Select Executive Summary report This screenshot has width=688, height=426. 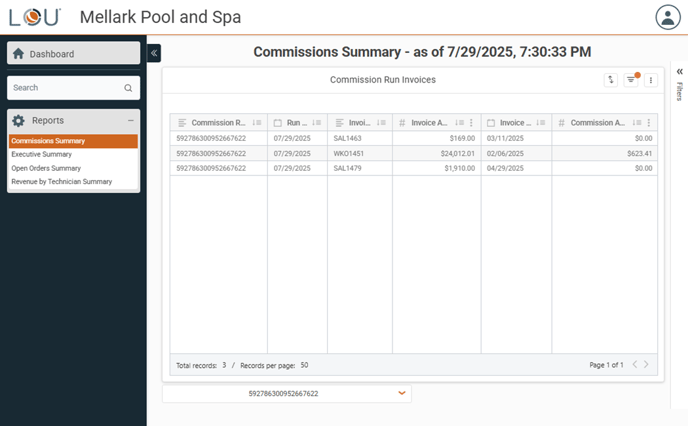click(x=42, y=155)
